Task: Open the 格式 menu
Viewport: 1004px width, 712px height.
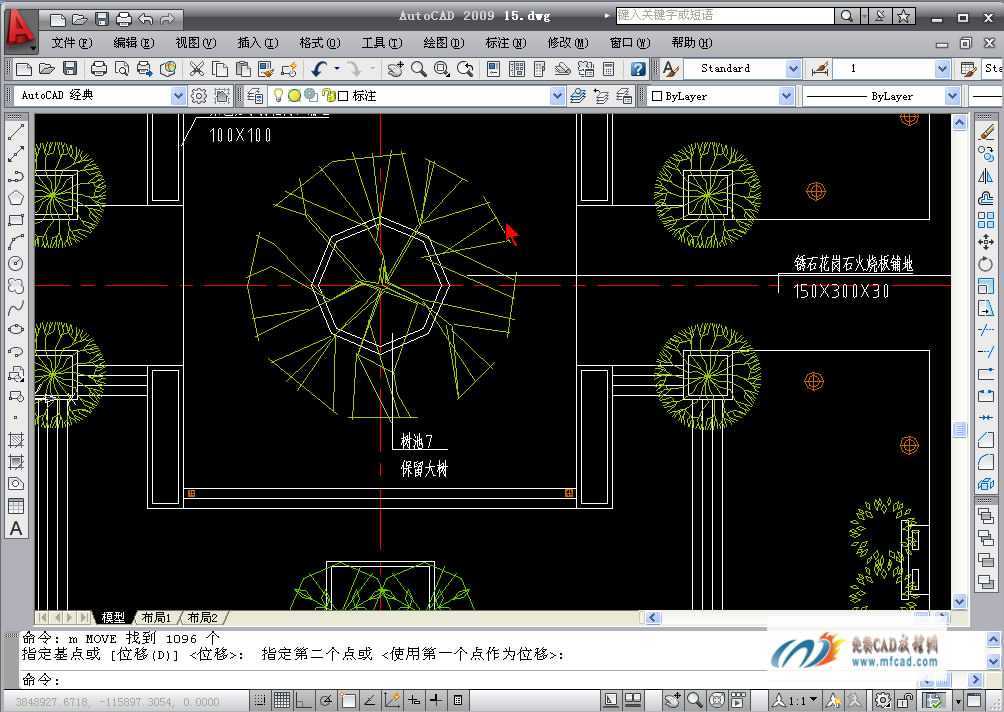Action: pos(320,43)
